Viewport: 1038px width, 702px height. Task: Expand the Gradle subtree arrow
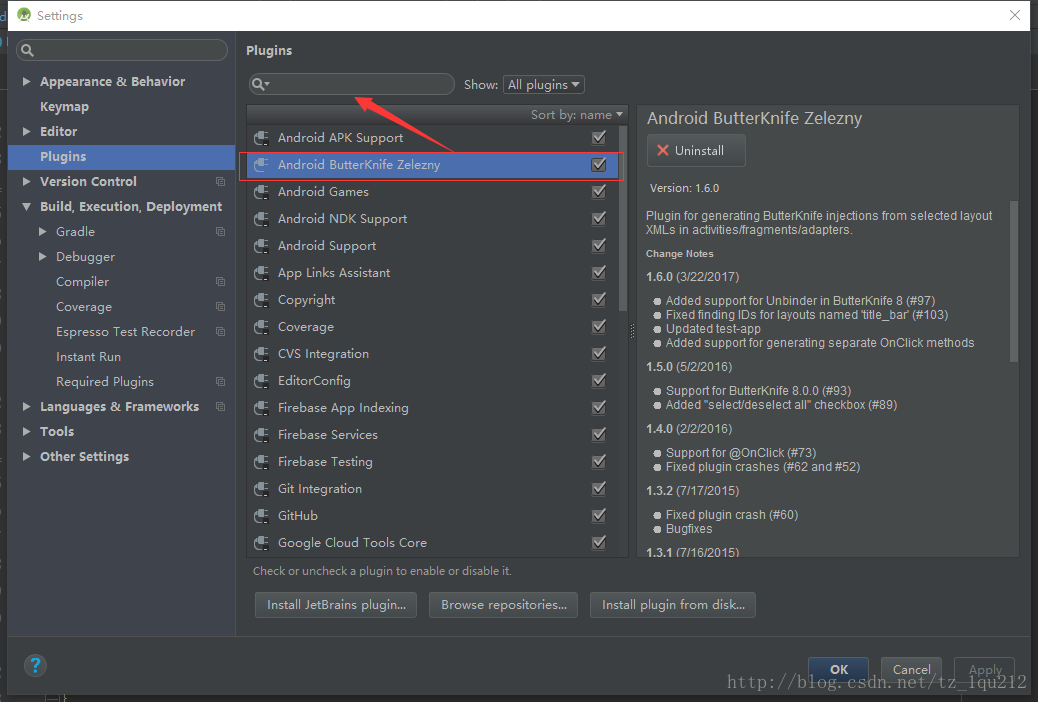pos(42,232)
